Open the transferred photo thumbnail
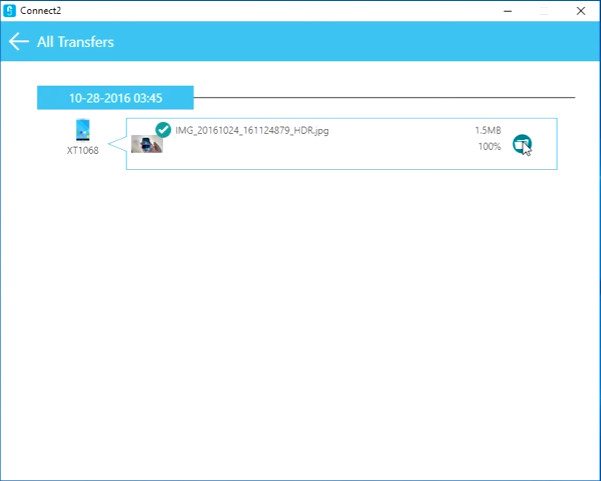This screenshot has height=481, width=601. click(x=147, y=144)
